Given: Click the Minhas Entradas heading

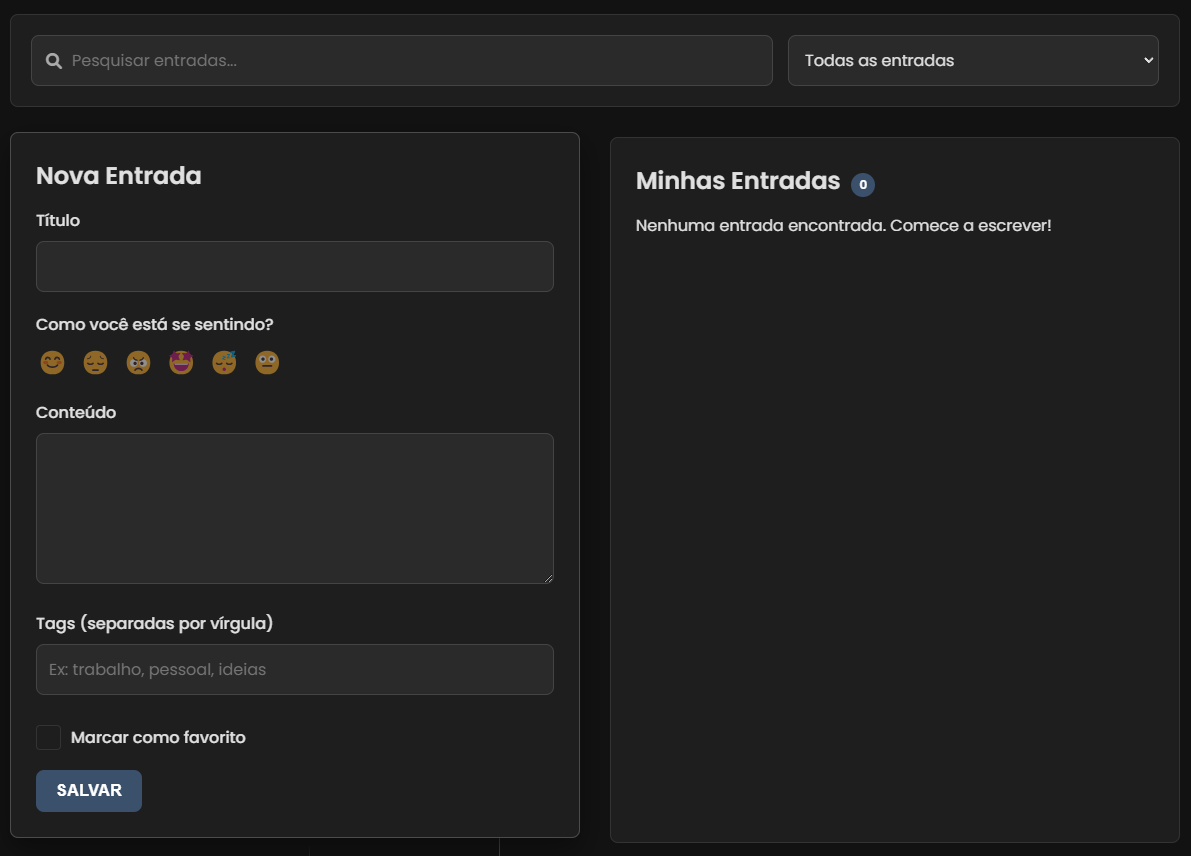Looking at the screenshot, I should pyautogui.click(x=738, y=181).
